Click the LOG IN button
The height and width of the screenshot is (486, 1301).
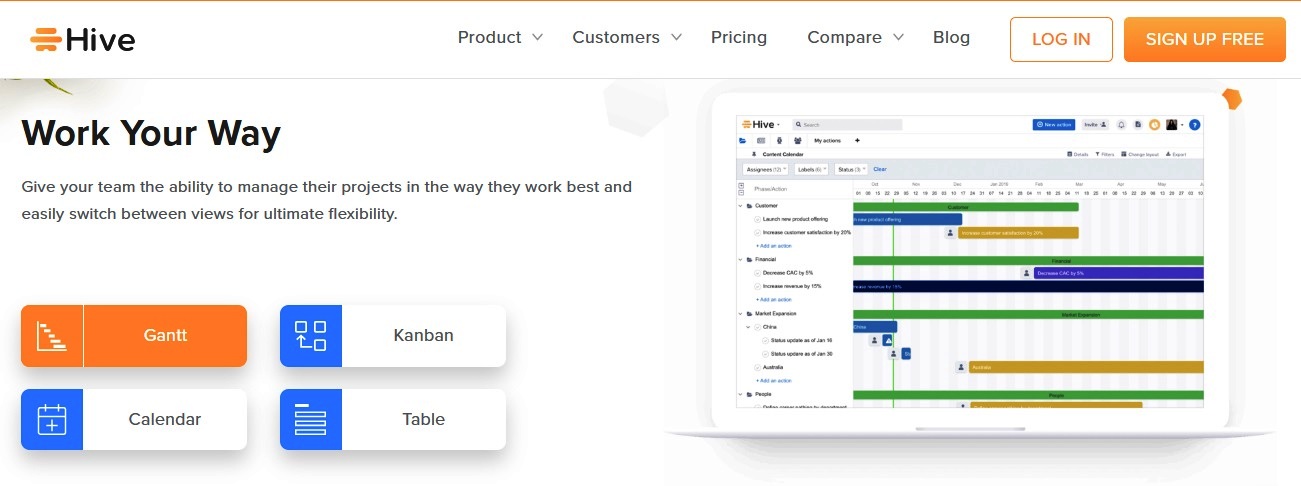click(x=1061, y=39)
